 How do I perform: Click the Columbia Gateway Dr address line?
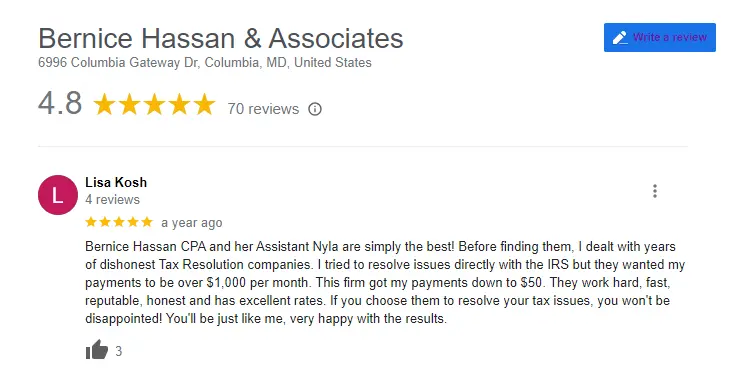[x=205, y=63]
